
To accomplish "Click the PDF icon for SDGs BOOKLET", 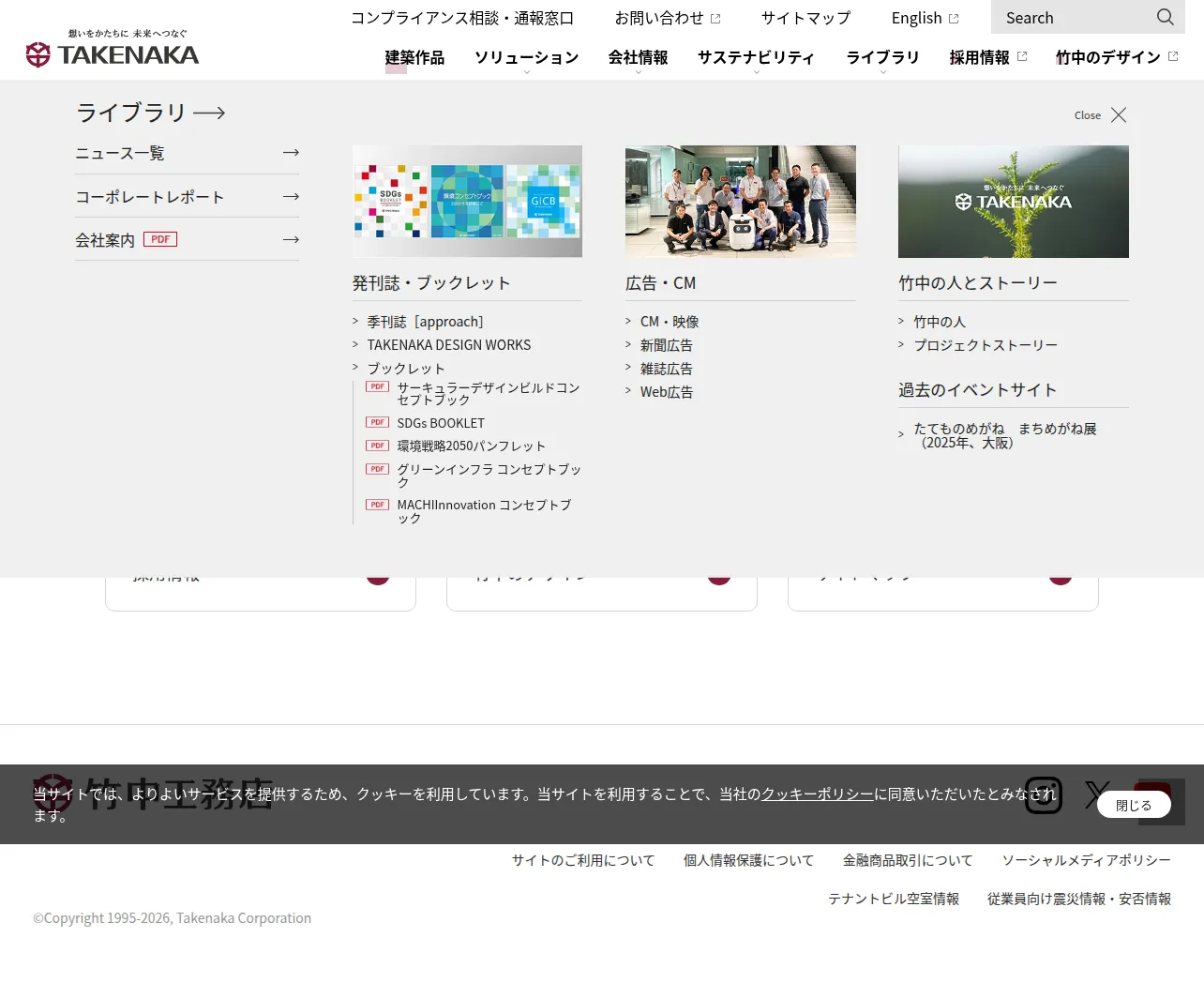I will (377, 422).
